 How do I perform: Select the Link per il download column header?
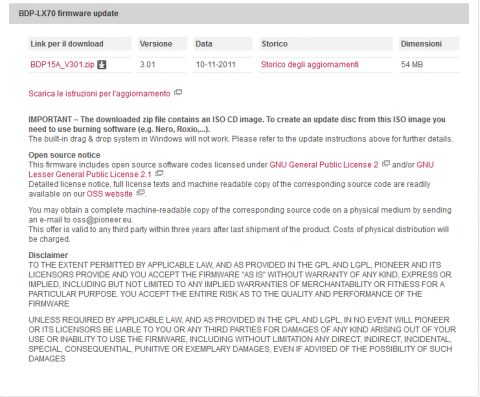[x=80, y=44]
